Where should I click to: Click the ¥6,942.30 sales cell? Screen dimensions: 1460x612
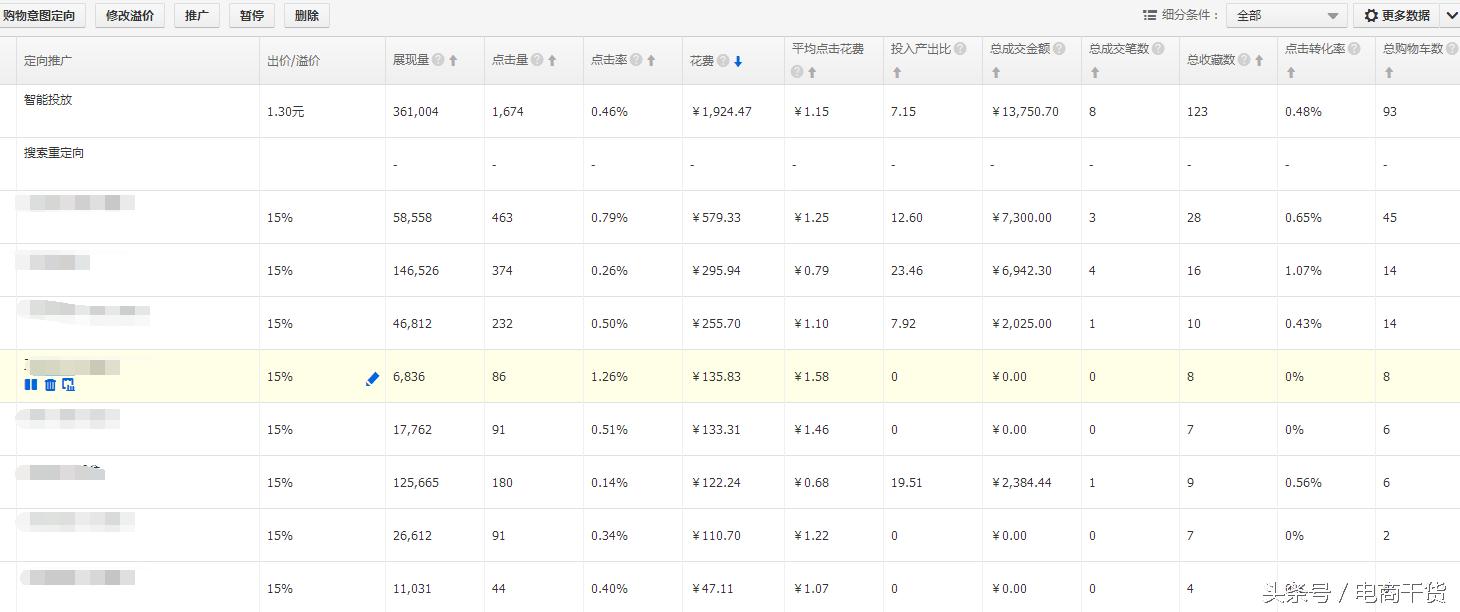1021,271
